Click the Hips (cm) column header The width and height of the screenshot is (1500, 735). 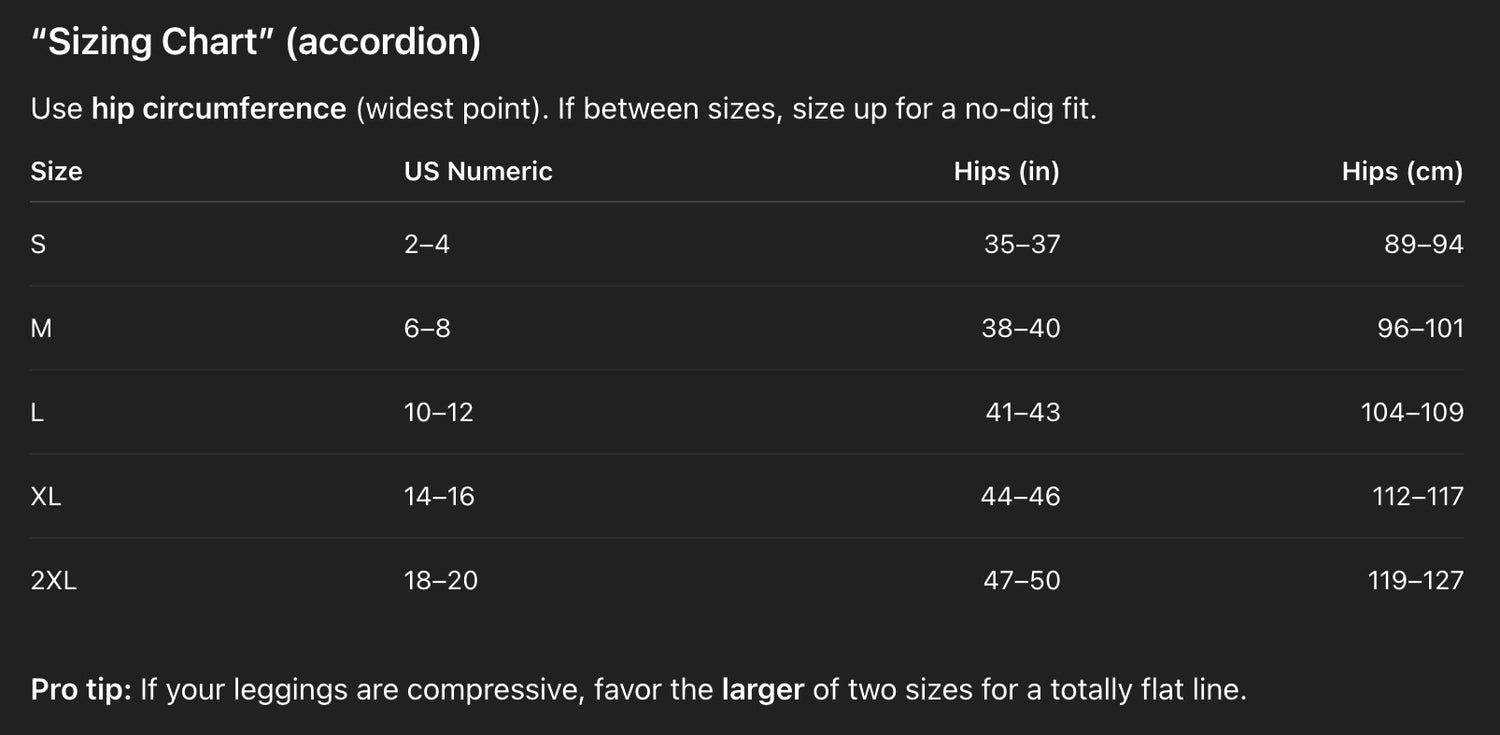tap(1402, 171)
